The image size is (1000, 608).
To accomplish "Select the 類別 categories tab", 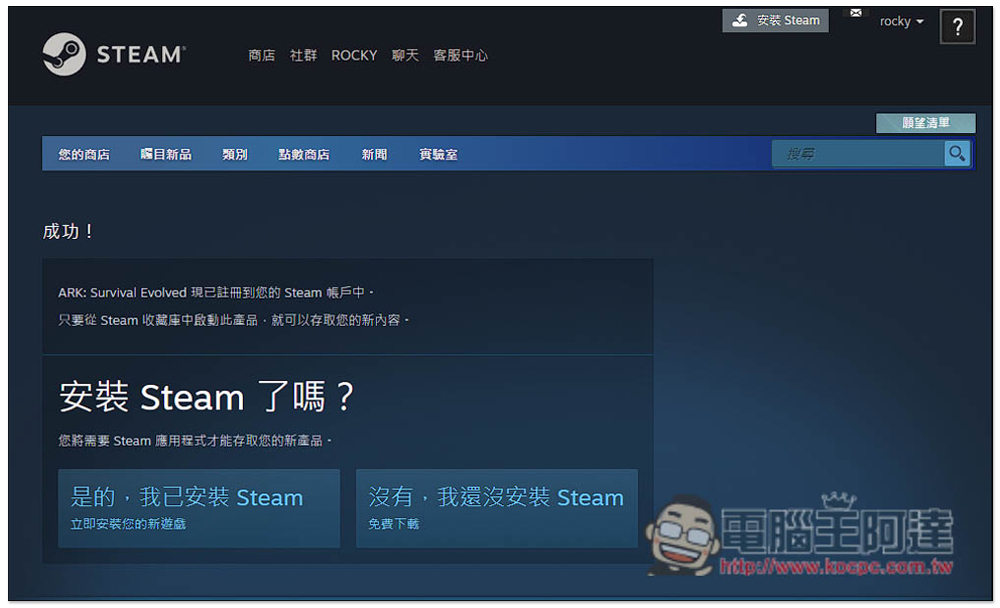I will [235, 154].
